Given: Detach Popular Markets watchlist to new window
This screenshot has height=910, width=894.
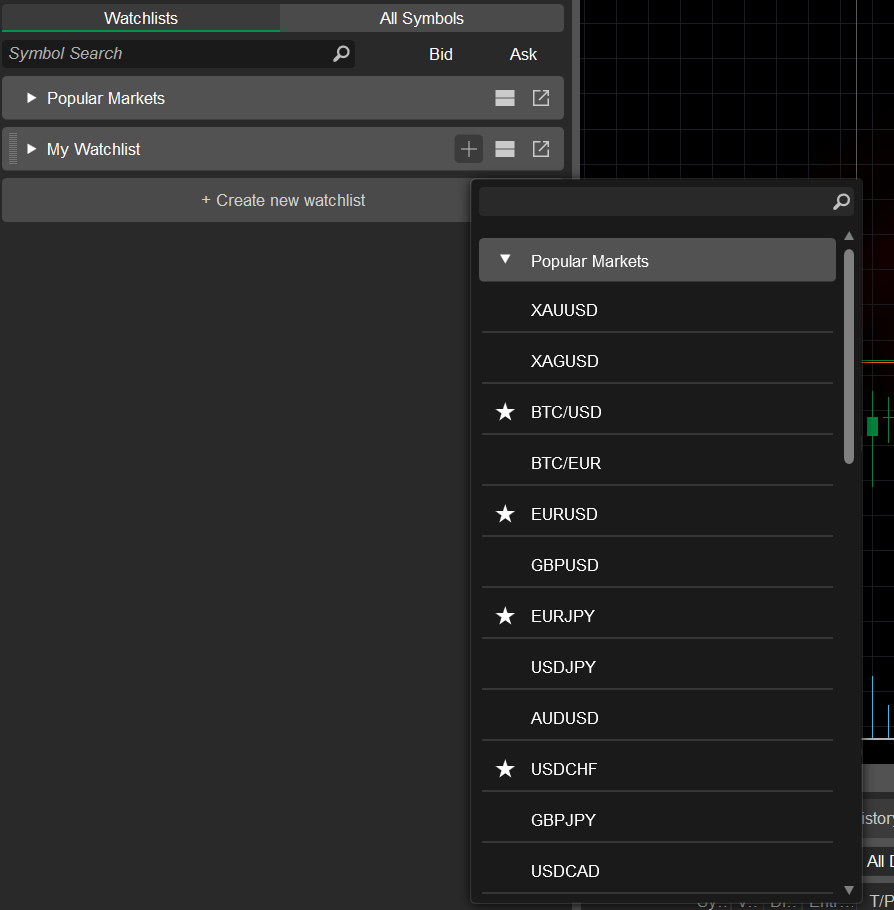Looking at the screenshot, I should coord(541,98).
